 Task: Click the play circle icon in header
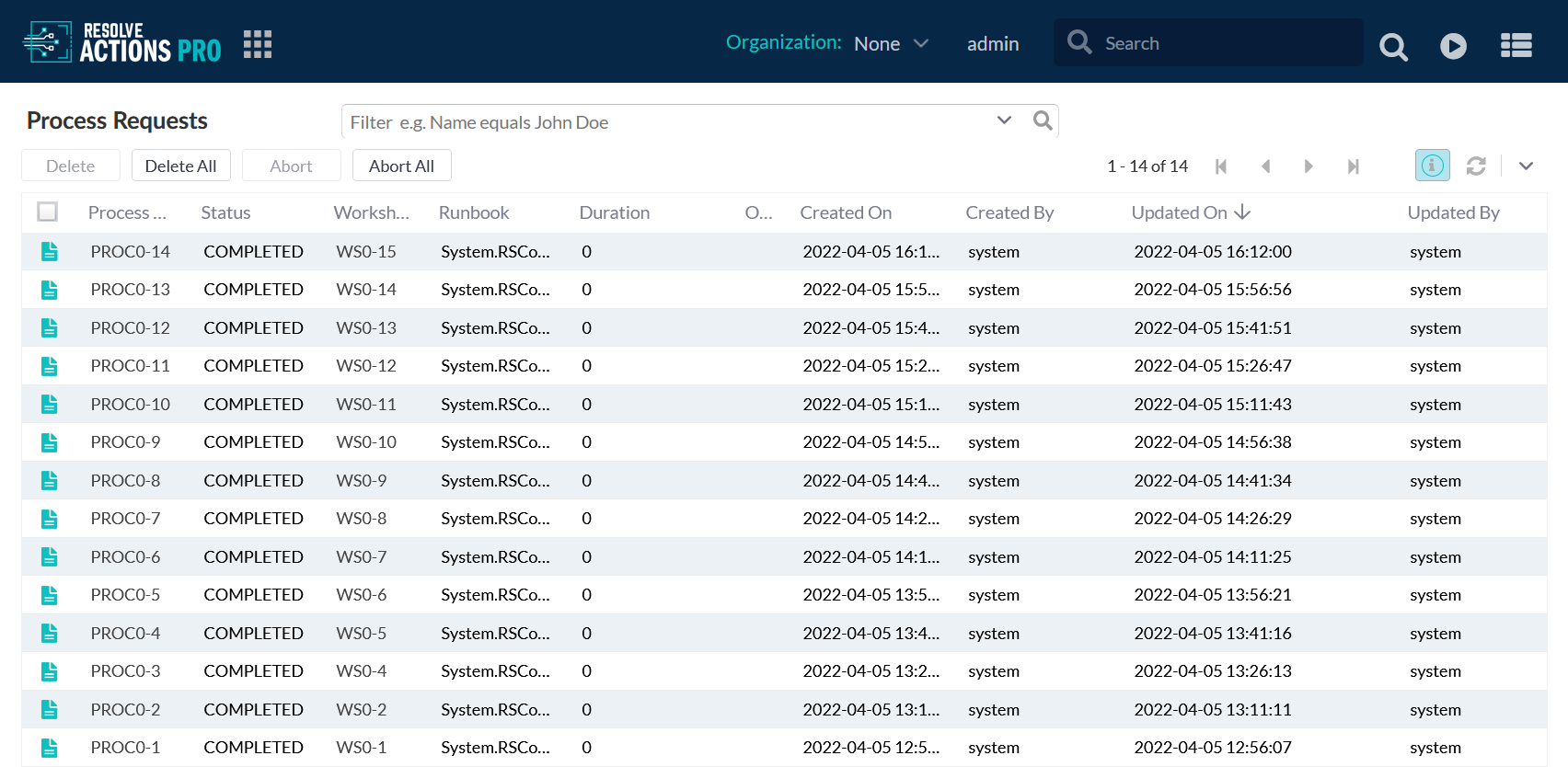(x=1453, y=46)
